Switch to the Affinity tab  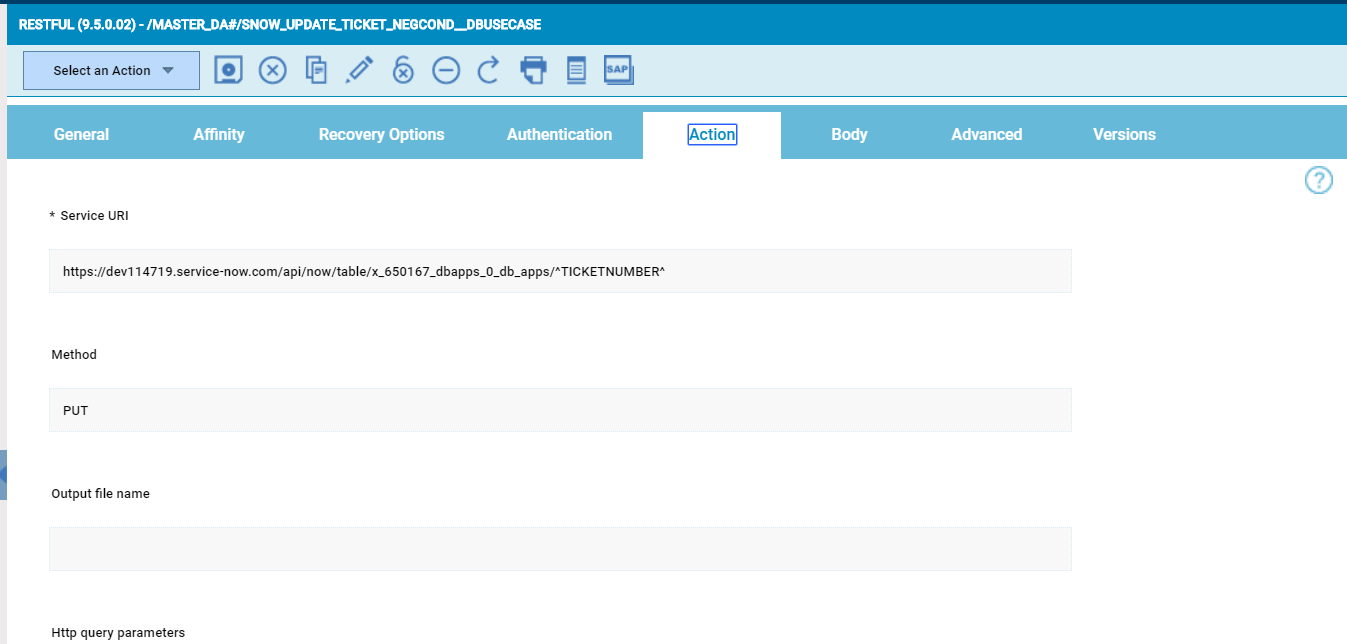click(219, 134)
